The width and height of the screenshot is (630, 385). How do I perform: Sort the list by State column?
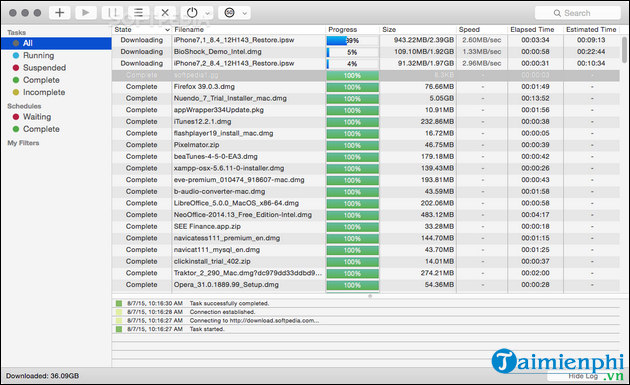click(141, 29)
